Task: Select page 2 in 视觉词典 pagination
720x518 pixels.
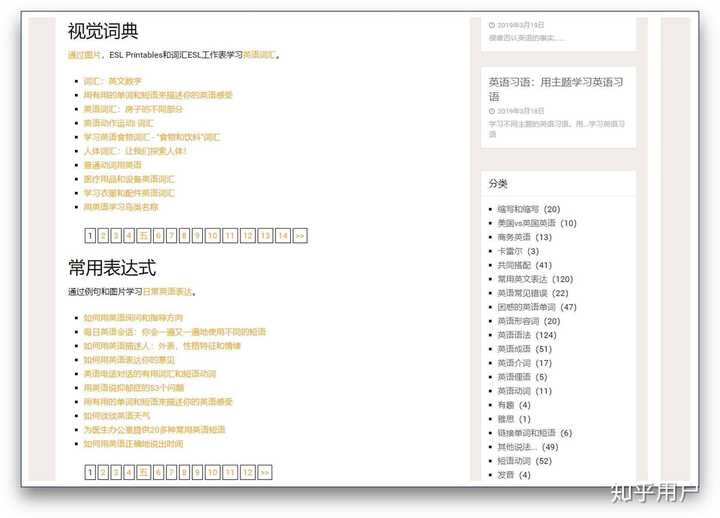Action: click(x=103, y=236)
